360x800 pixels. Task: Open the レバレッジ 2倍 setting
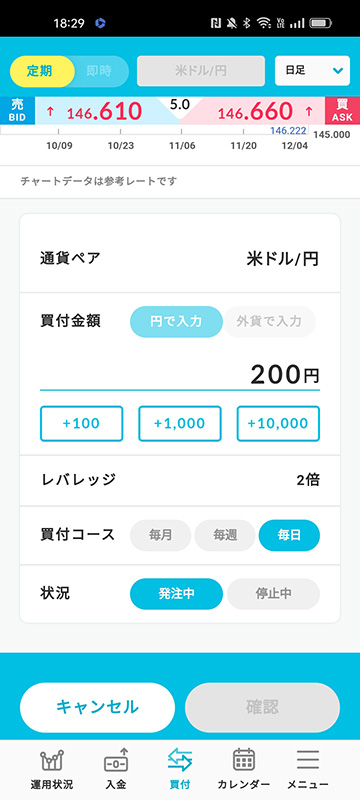click(180, 480)
